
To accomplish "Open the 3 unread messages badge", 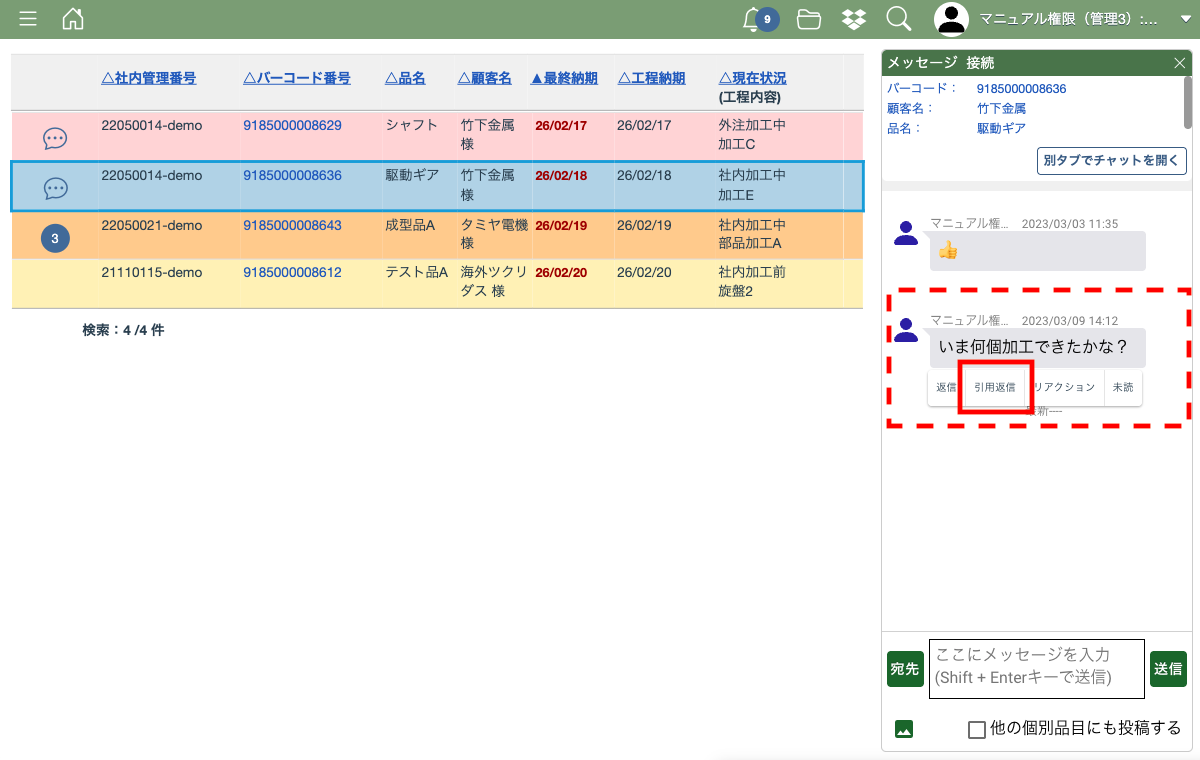I will pos(55,239).
